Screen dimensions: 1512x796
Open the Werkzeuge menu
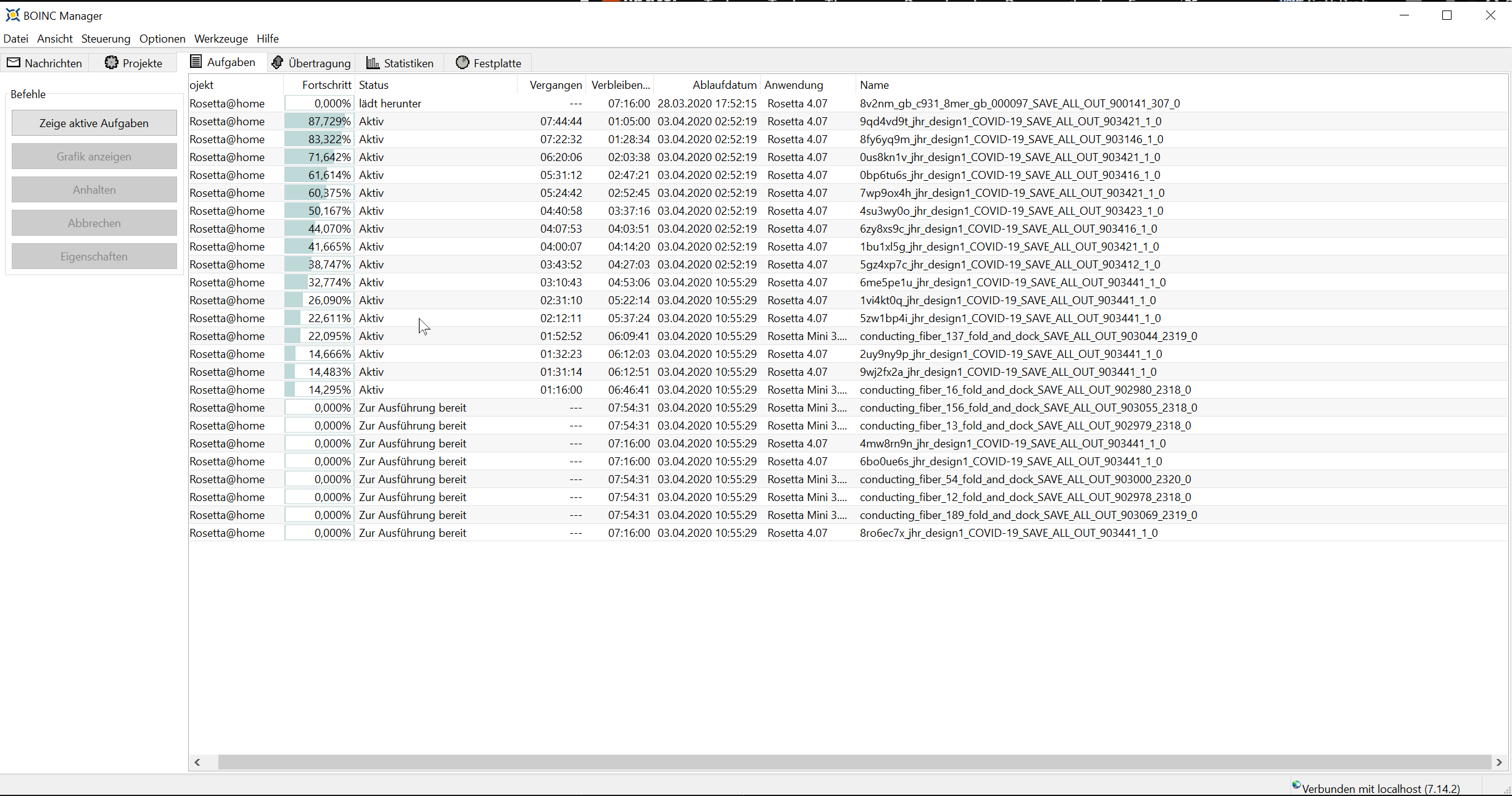point(221,38)
